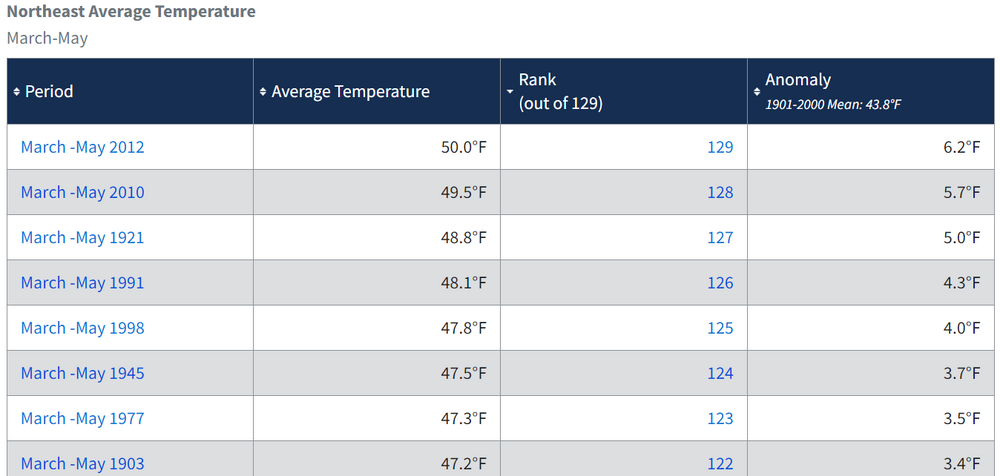The image size is (1000, 476).
Task: Select rank 127 link
Action: (x=720, y=238)
